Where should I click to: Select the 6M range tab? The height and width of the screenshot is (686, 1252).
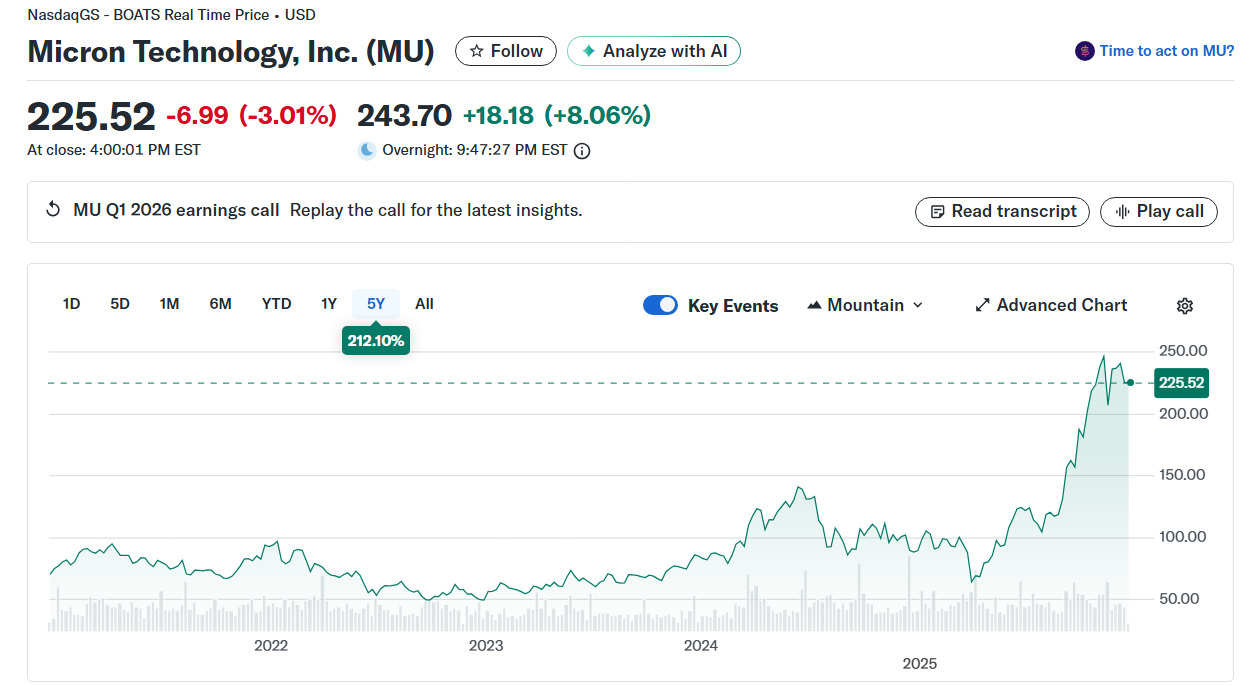tap(220, 304)
